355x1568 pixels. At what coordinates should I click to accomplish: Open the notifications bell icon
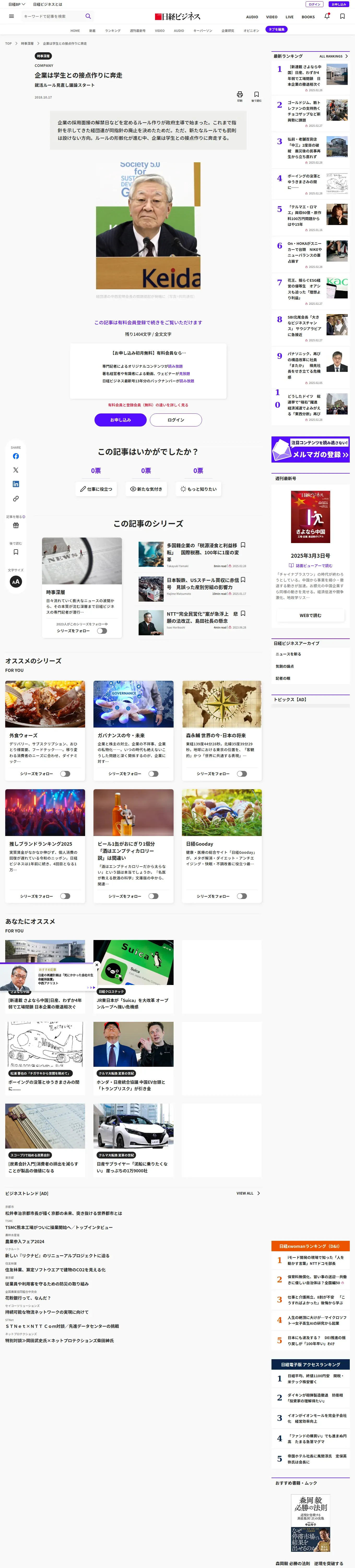tap(327, 16)
